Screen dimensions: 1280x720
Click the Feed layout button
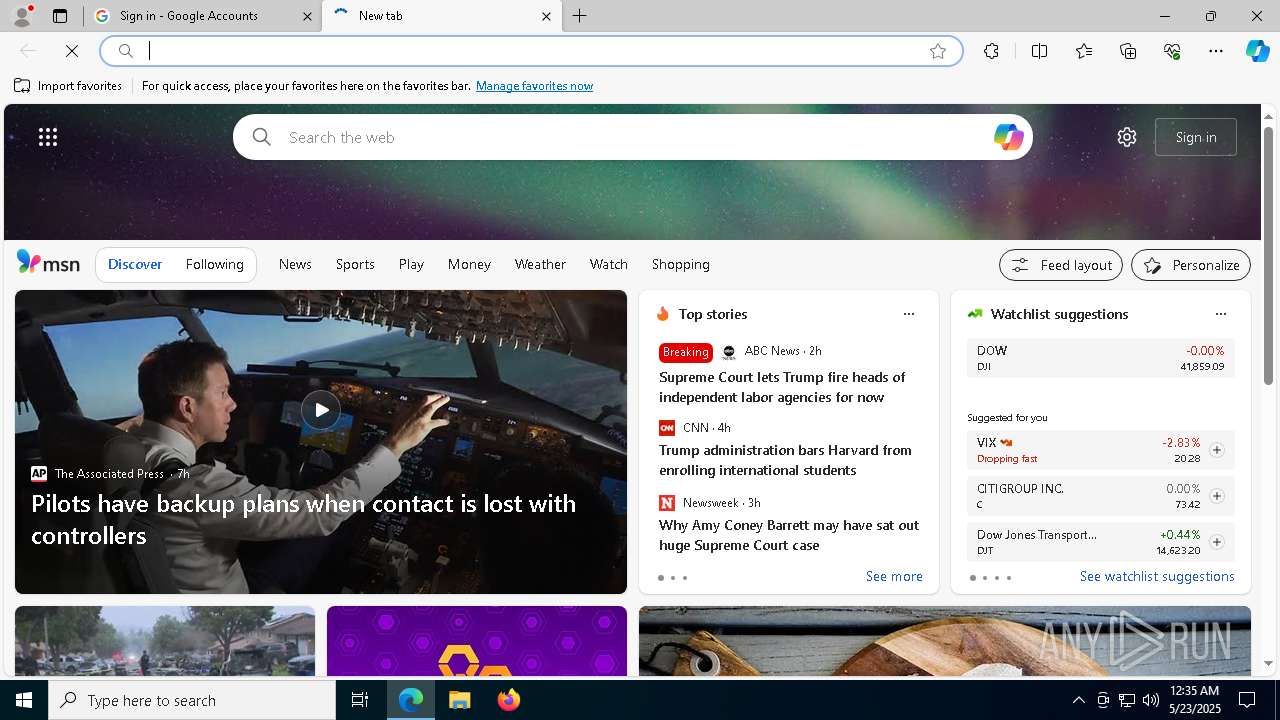[1061, 265]
